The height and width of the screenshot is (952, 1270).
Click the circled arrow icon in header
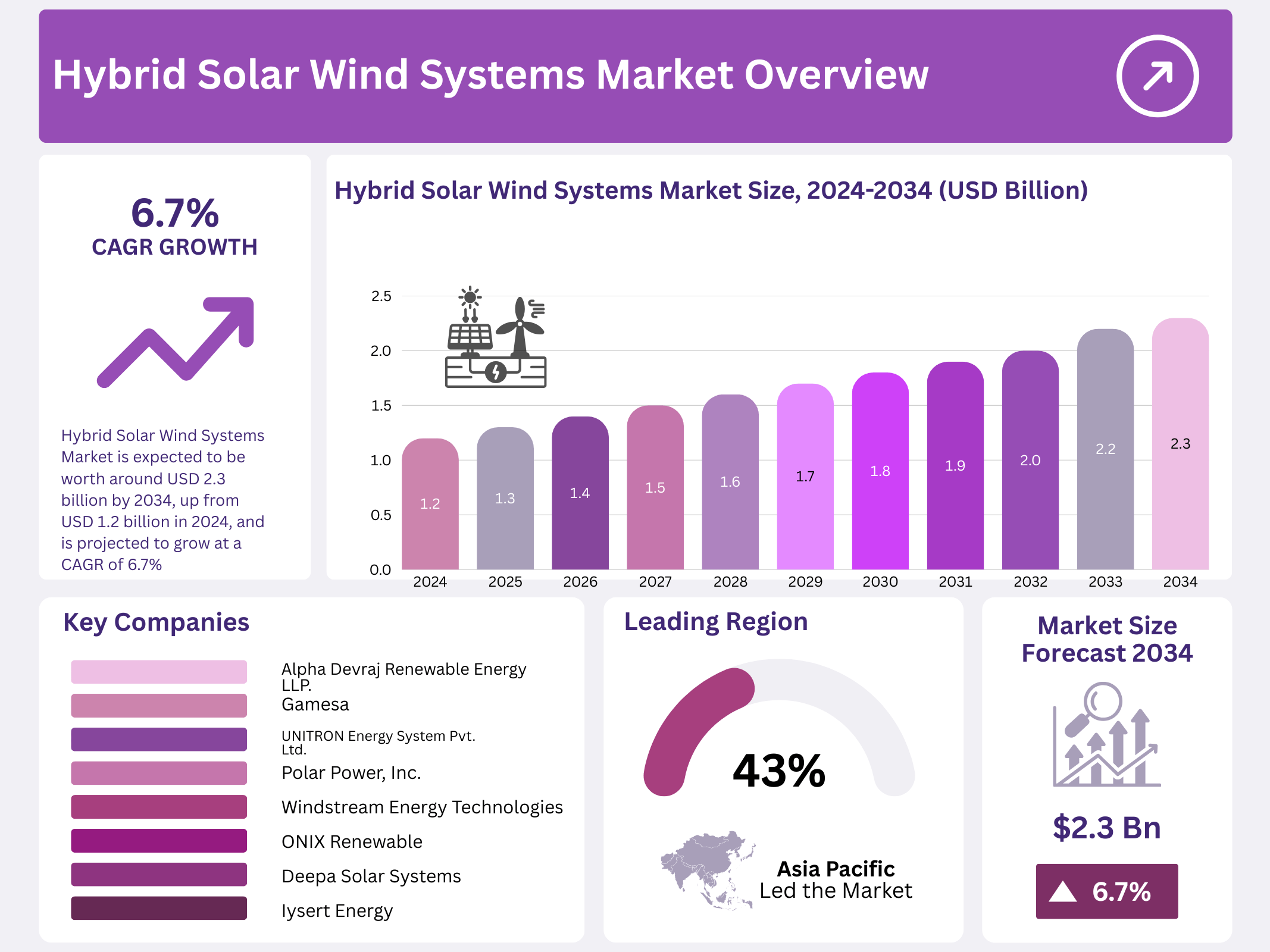(1157, 76)
